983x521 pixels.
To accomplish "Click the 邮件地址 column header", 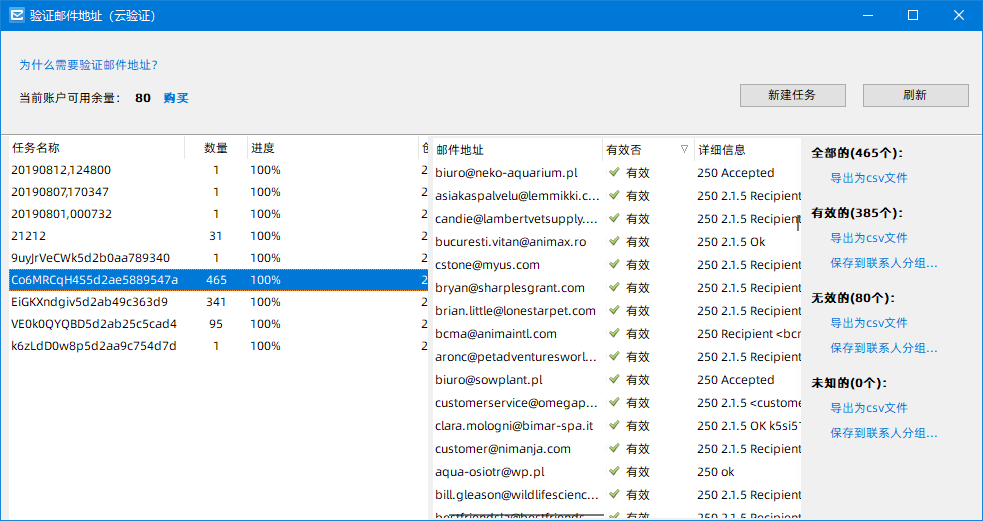I will click(517, 150).
